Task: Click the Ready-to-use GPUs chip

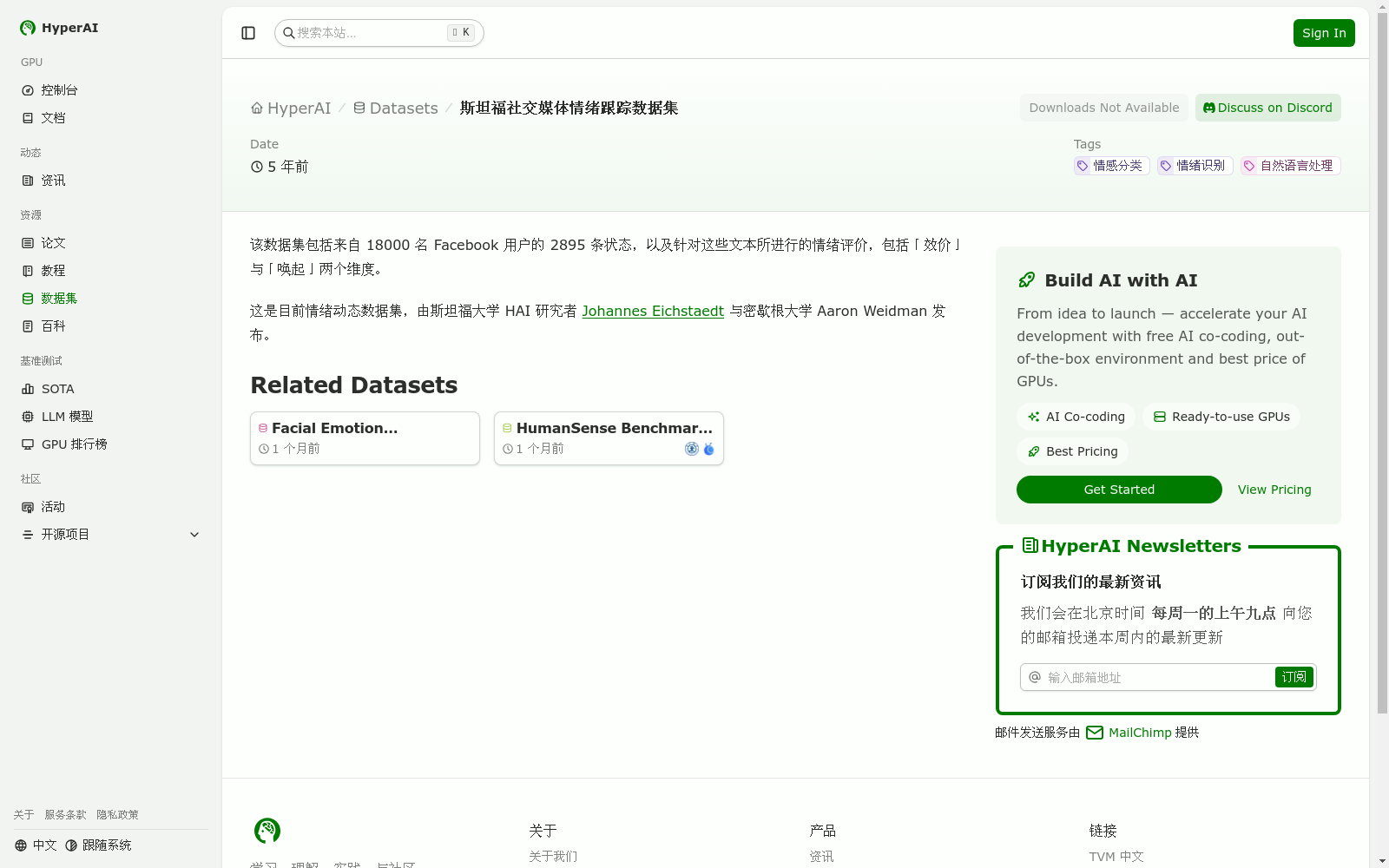Action: pyautogui.click(x=1221, y=417)
